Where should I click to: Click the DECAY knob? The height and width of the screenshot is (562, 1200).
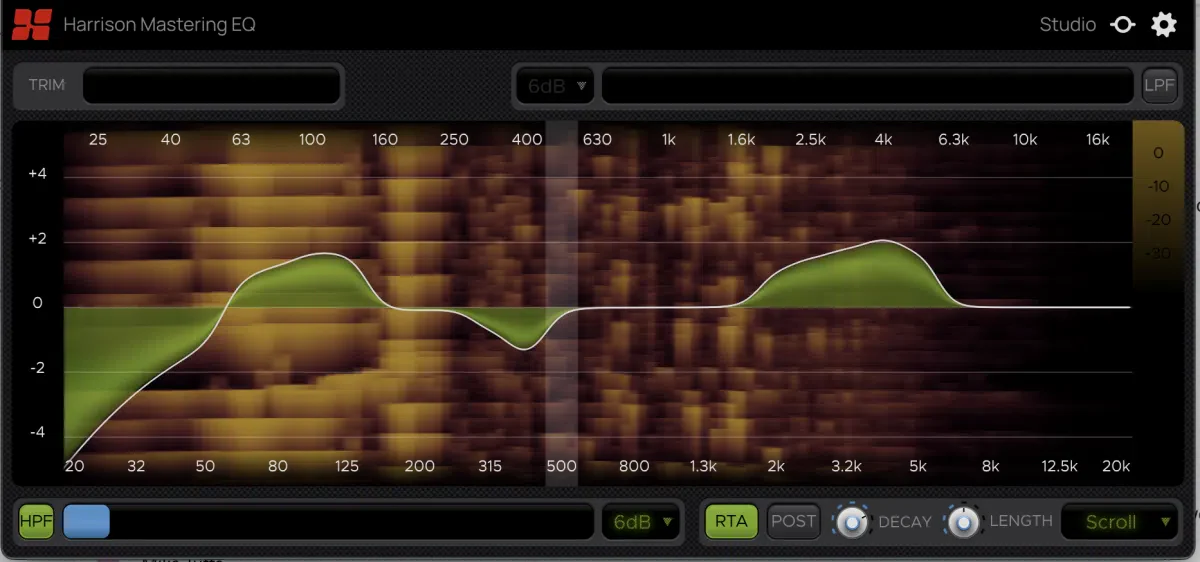click(851, 521)
